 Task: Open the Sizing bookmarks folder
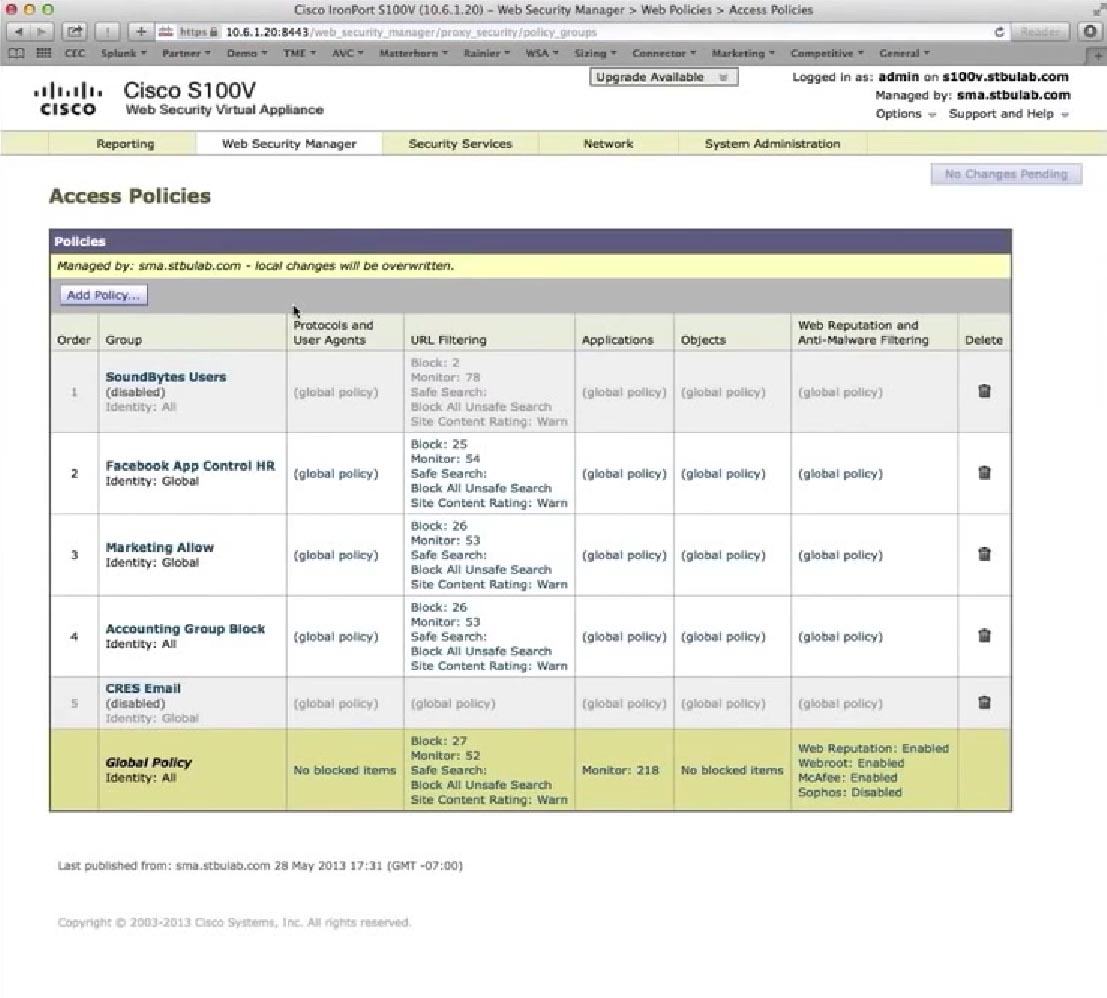(x=594, y=53)
